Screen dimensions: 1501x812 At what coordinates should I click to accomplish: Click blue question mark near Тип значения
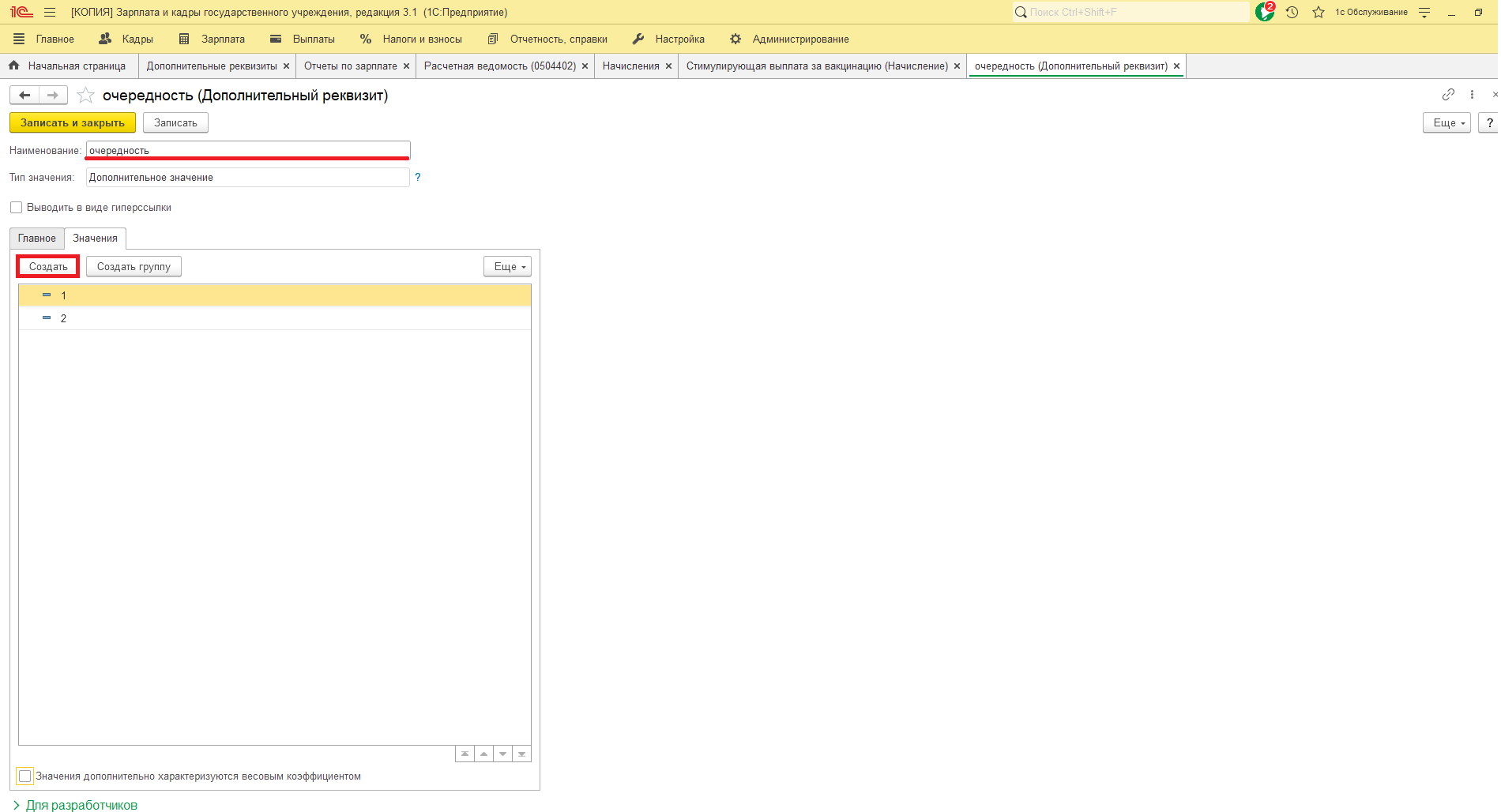click(418, 177)
